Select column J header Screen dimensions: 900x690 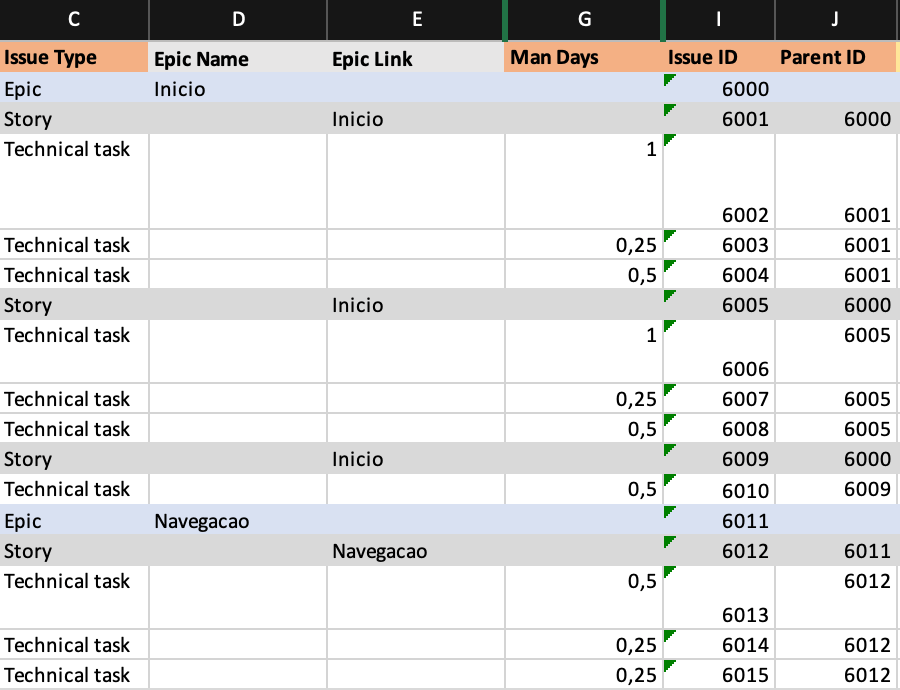tap(835, 20)
